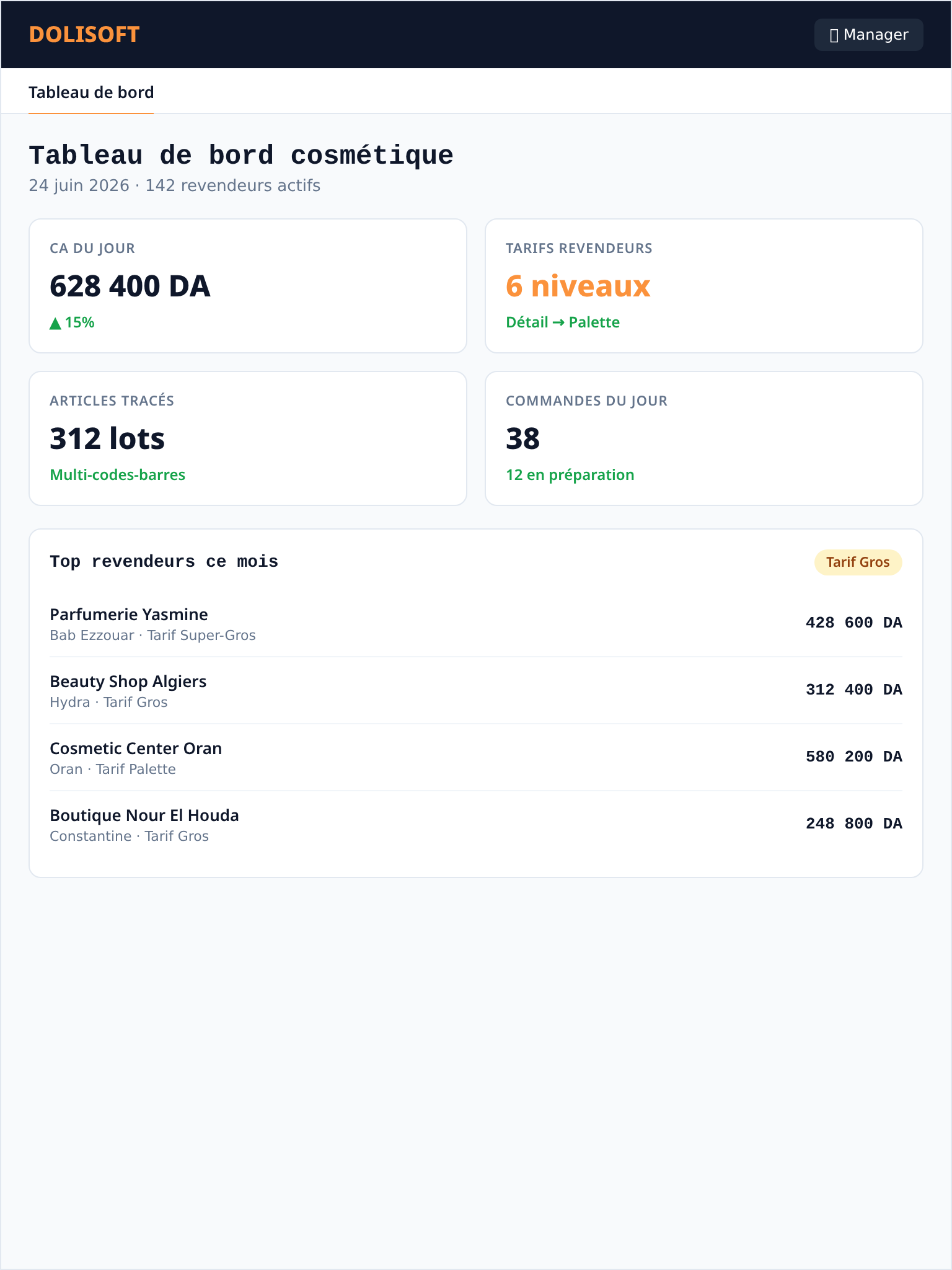Open the Tarifs revendeurs card
The image size is (952, 1270).
coord(704,286)
